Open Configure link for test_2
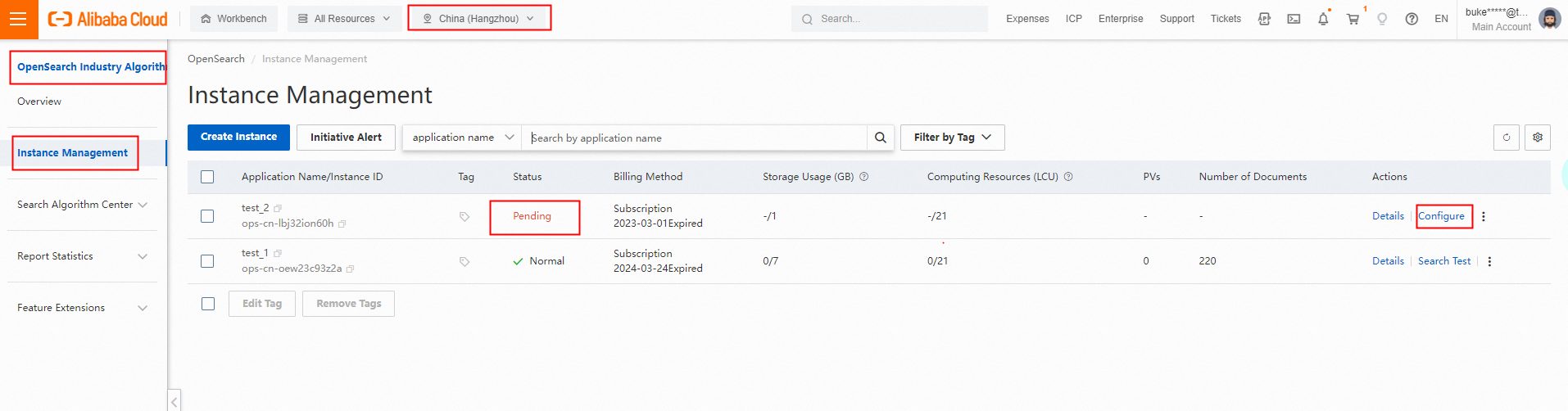 [1441, 216]
